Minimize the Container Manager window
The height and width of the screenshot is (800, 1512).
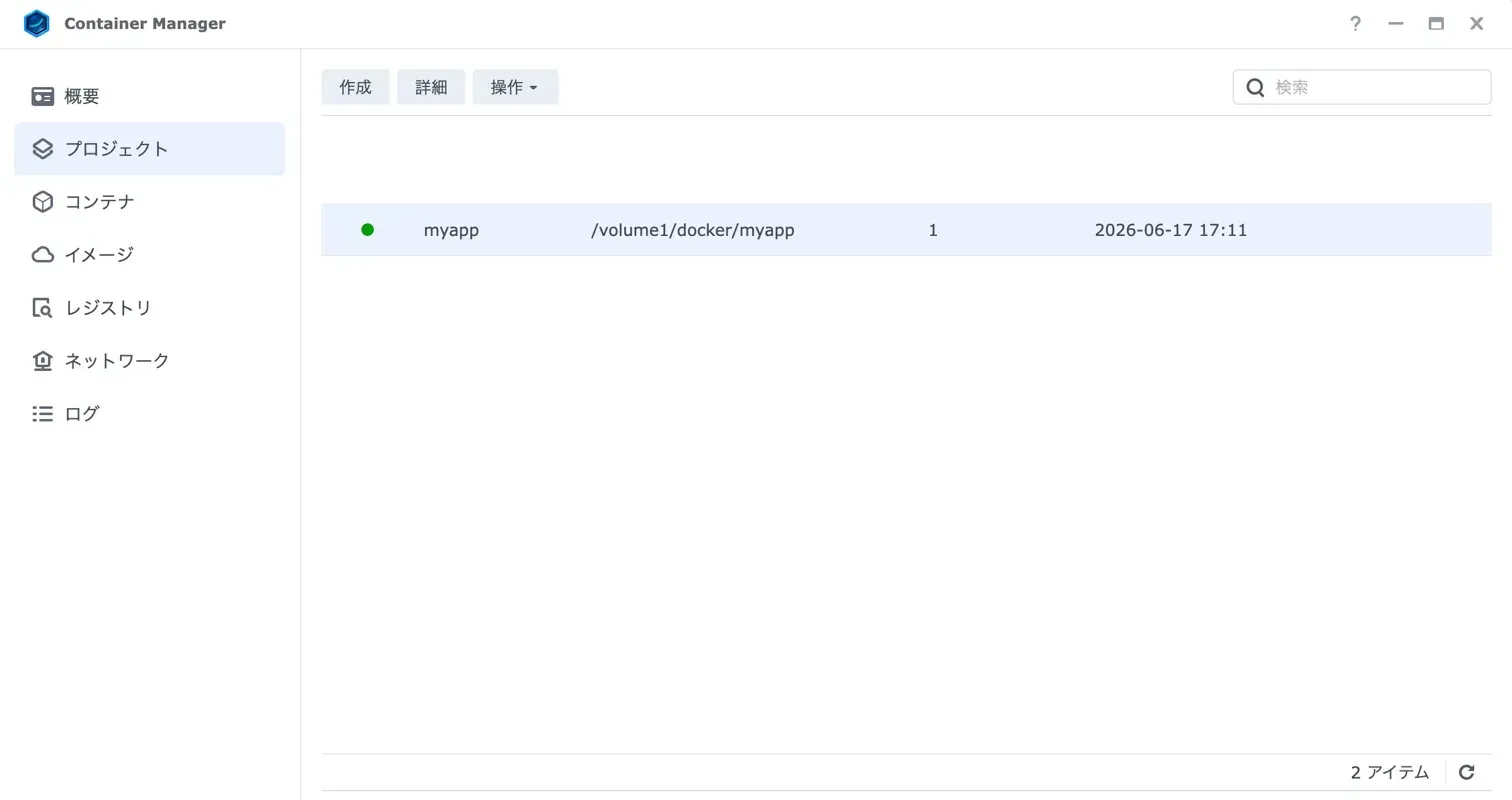click(x=1396, y=24)
